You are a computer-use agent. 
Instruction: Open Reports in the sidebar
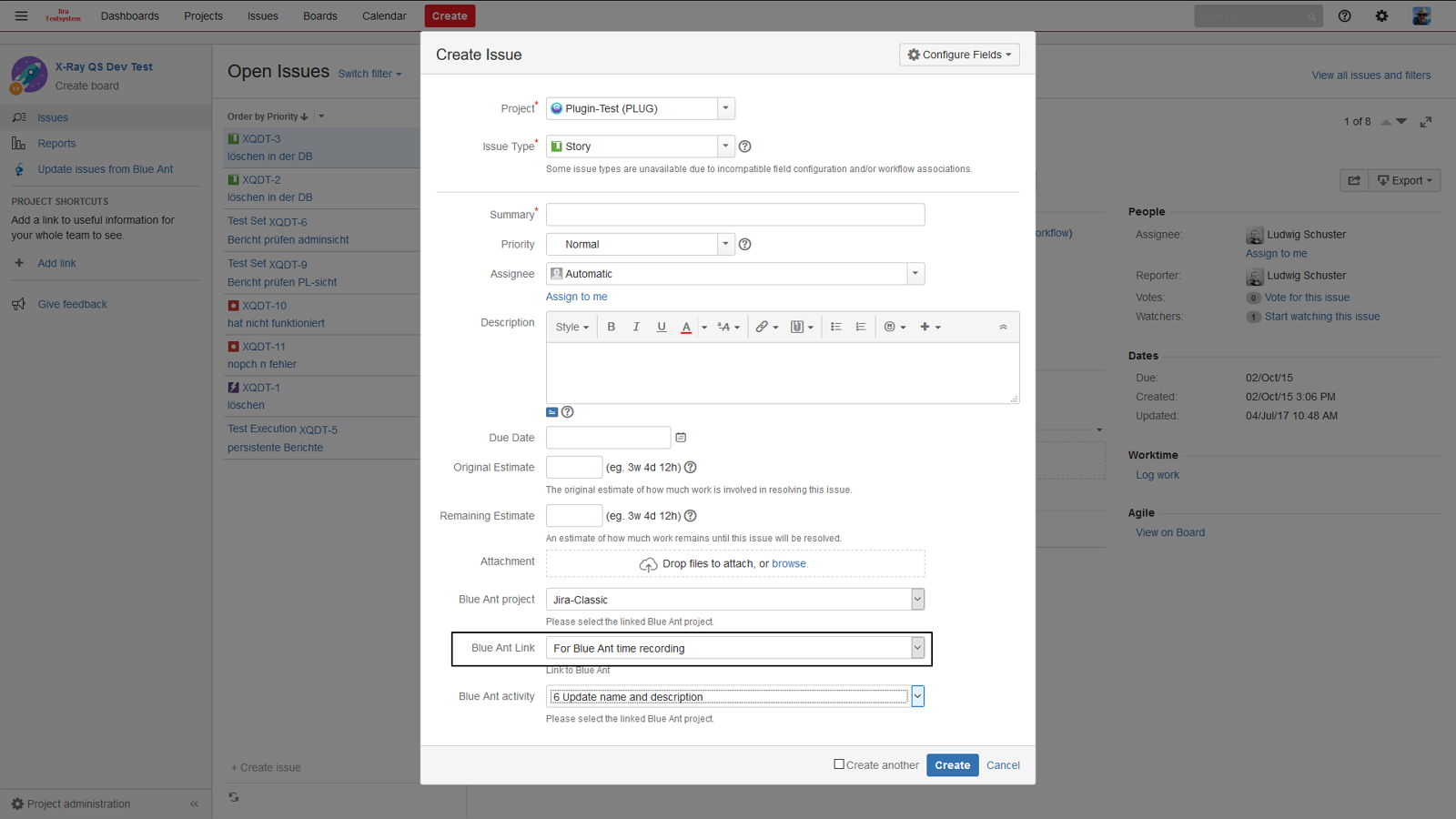point(56,144)
